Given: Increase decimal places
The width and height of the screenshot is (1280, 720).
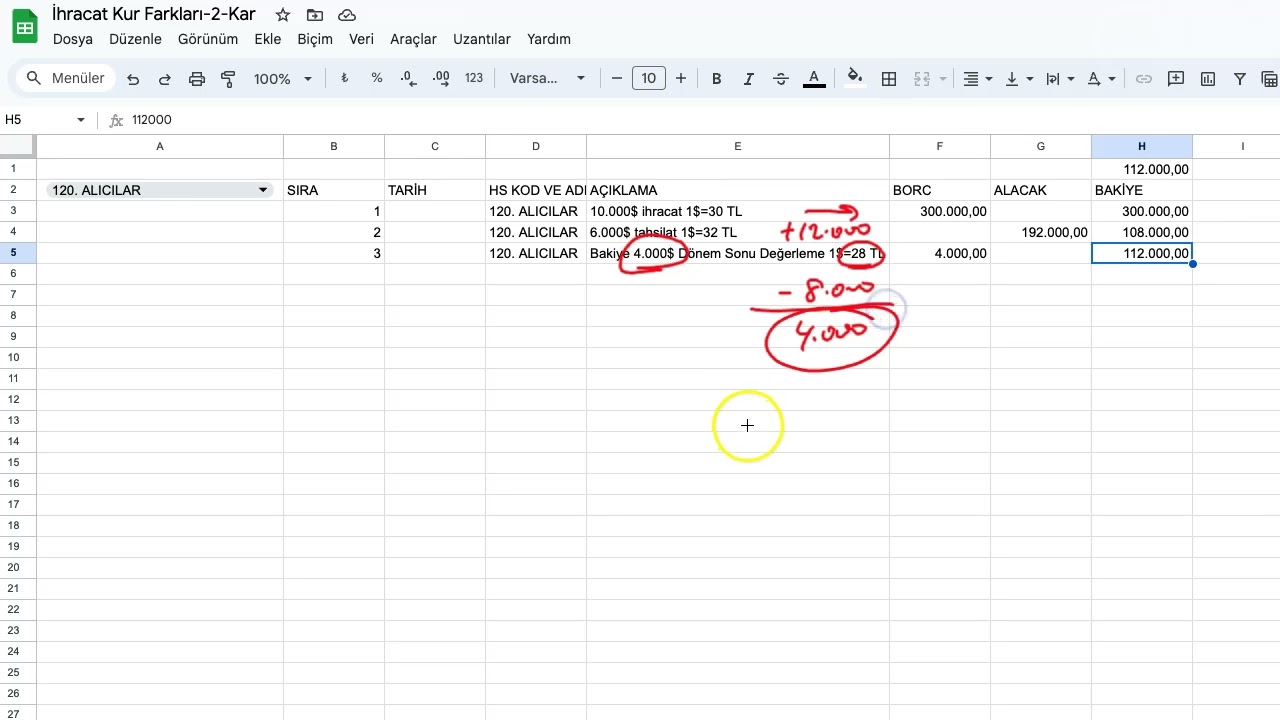Looking at the screenshot, I should coord(441,79).
